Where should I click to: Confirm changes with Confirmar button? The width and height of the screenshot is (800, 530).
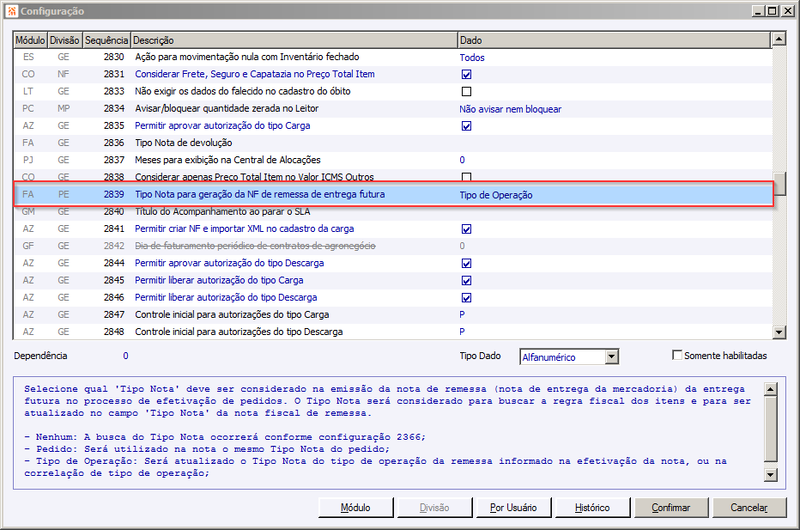pyautogui.click(x=671, y=508)
